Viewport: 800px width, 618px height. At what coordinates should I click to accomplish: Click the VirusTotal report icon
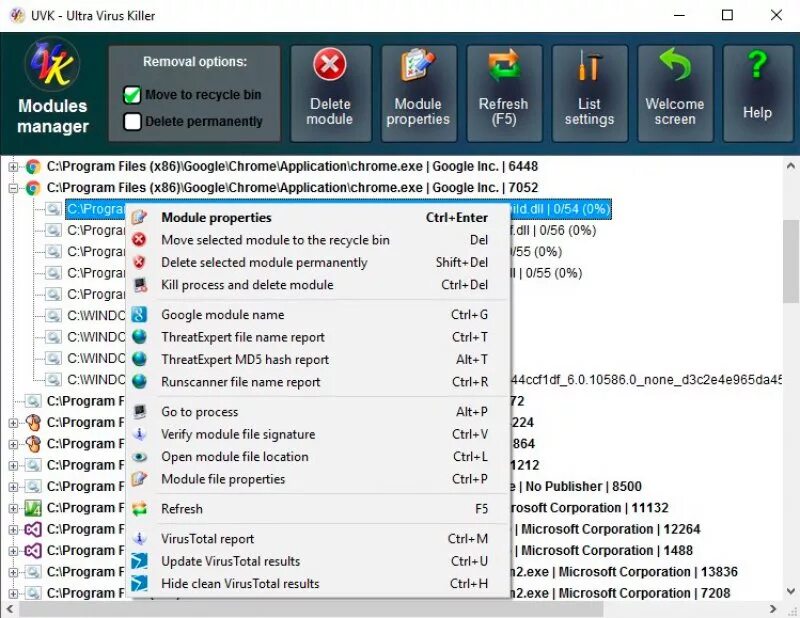[139, 538]
